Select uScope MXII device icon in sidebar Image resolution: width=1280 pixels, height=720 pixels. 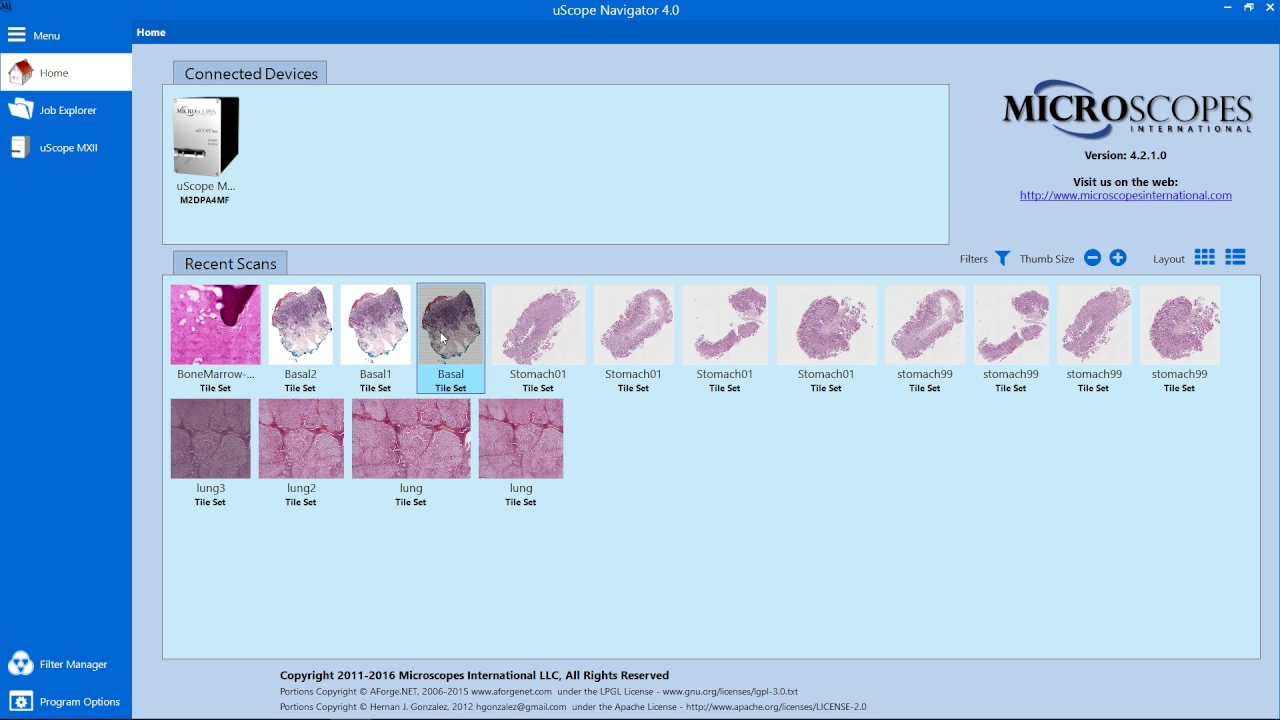tap(19, 147)
